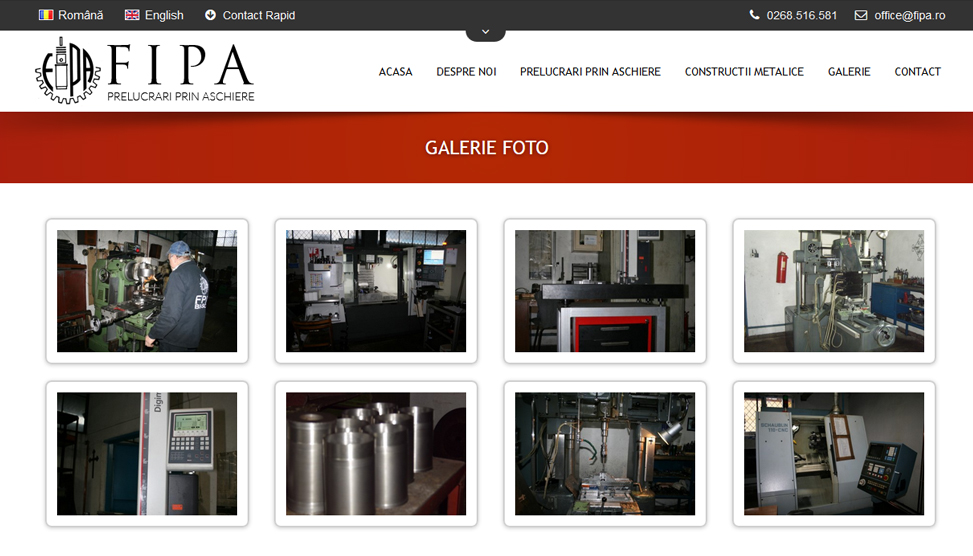The height and width of the screenshot is (556, 973).
Task: Click phone number 0268.516.581
Action: (802, 15)
